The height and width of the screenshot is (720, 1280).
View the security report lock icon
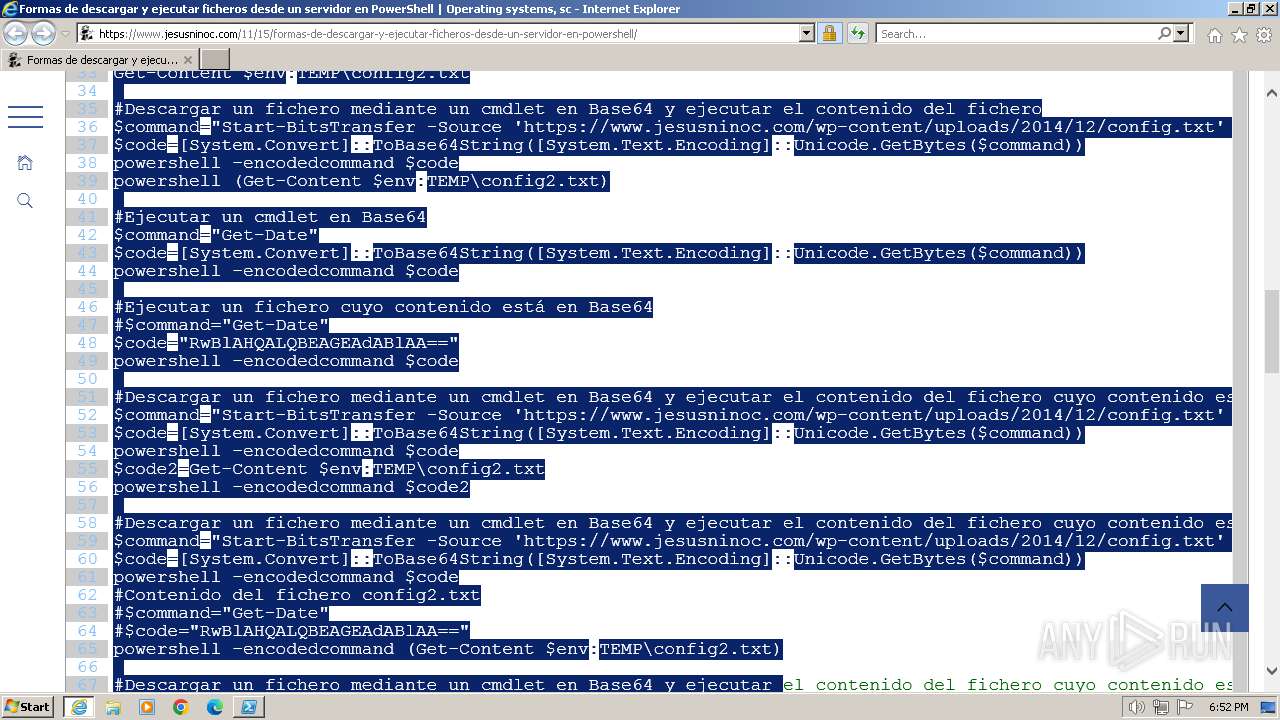829,33
